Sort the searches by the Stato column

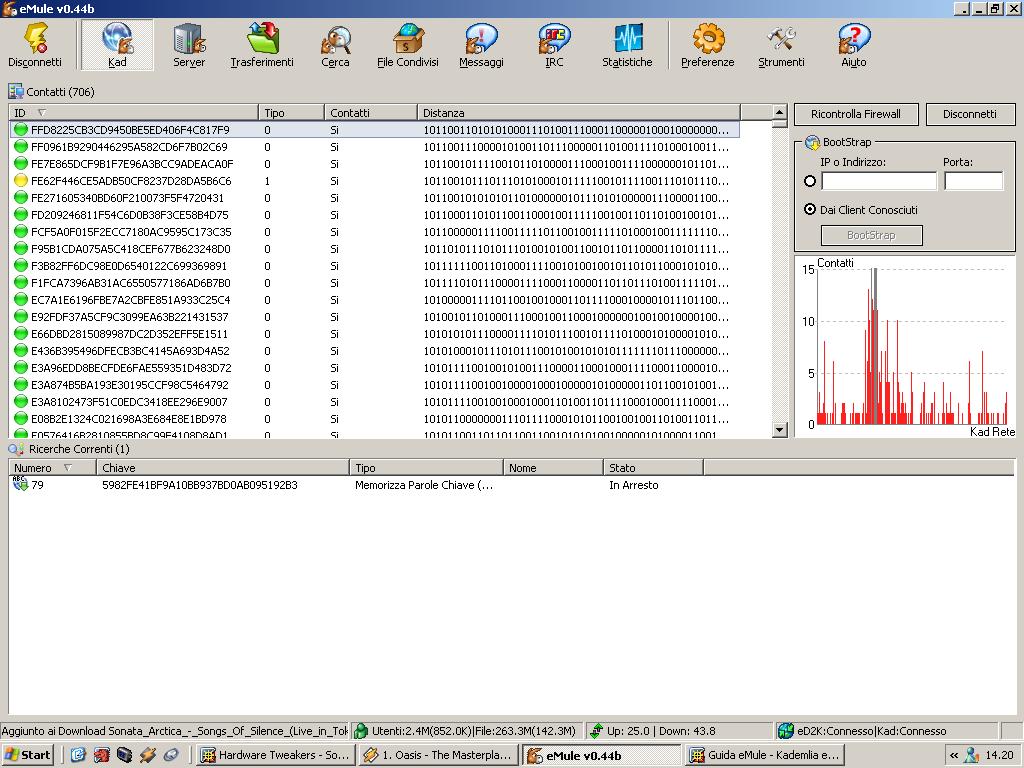click(x=653, y=468)
